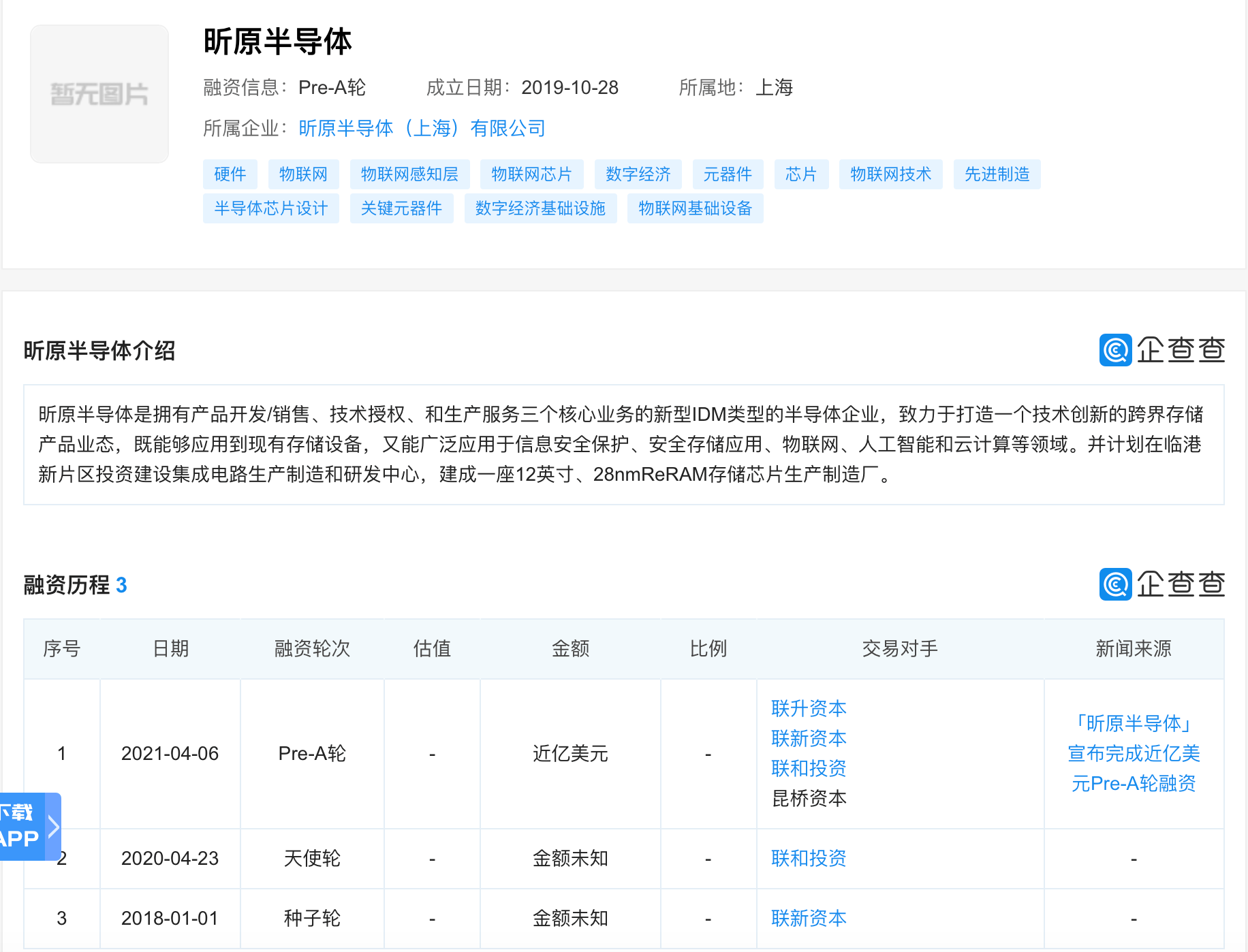Screen dimensions: 1248x952
Task: Click the 昕原半导体 page title
Action: 278,42
